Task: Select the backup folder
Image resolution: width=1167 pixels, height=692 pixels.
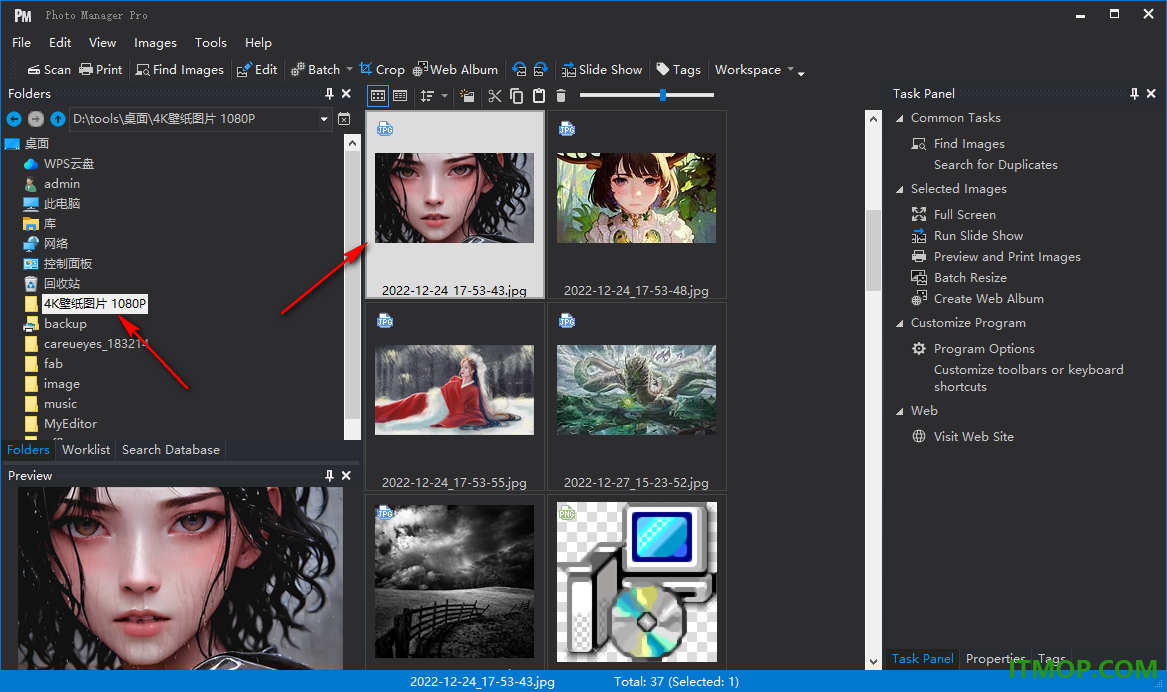Action: tap(65, 324)
